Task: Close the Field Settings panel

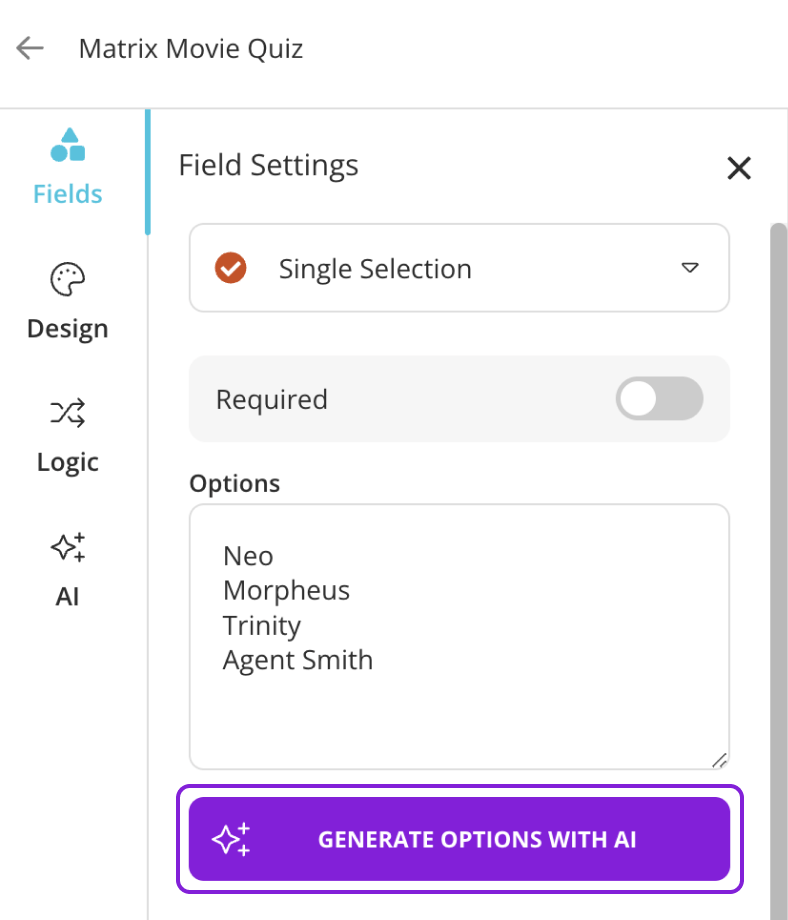Action: pyautogui.click(x=739, y=168)
